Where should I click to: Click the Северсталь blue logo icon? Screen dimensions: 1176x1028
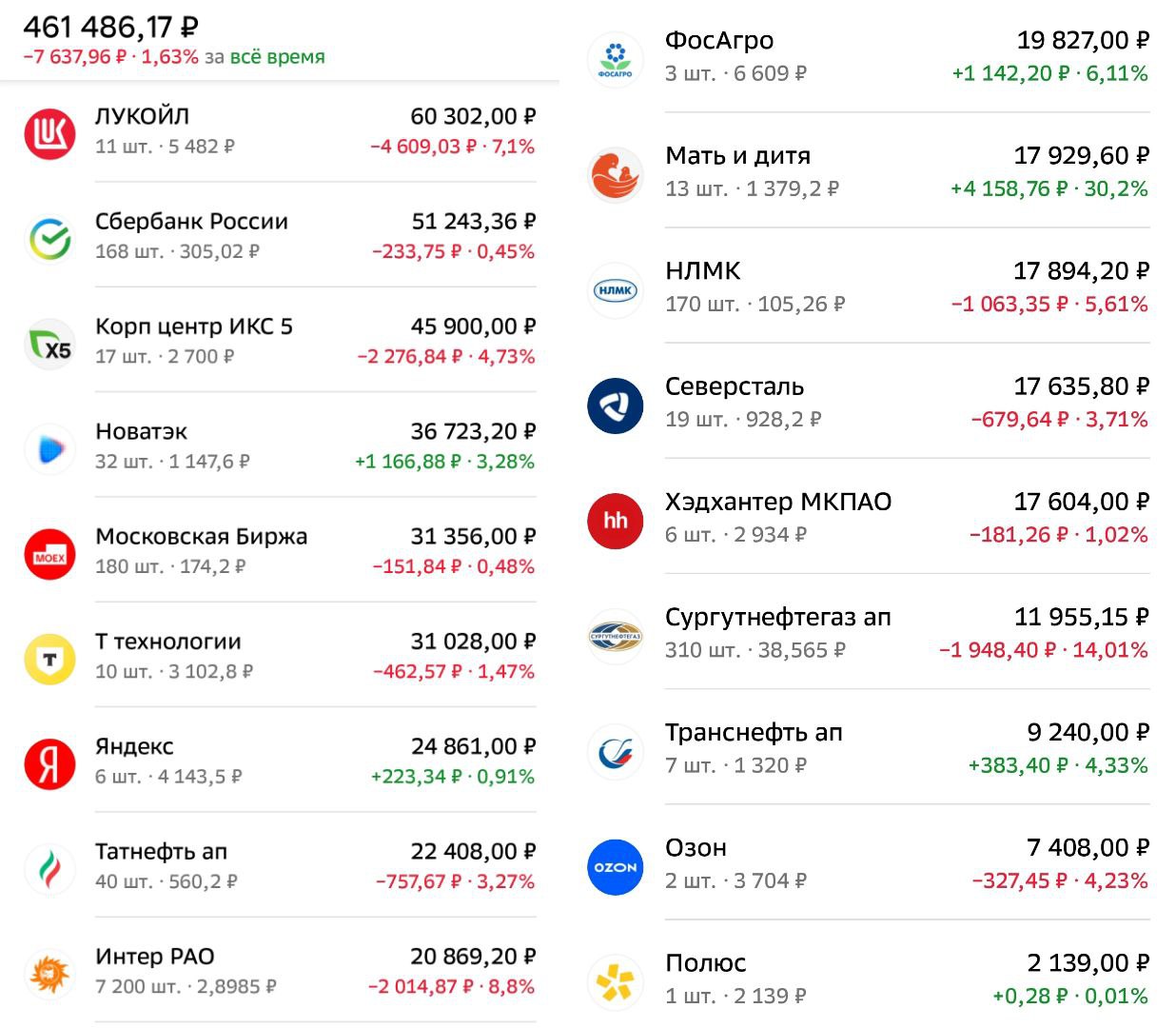(615, 405)
